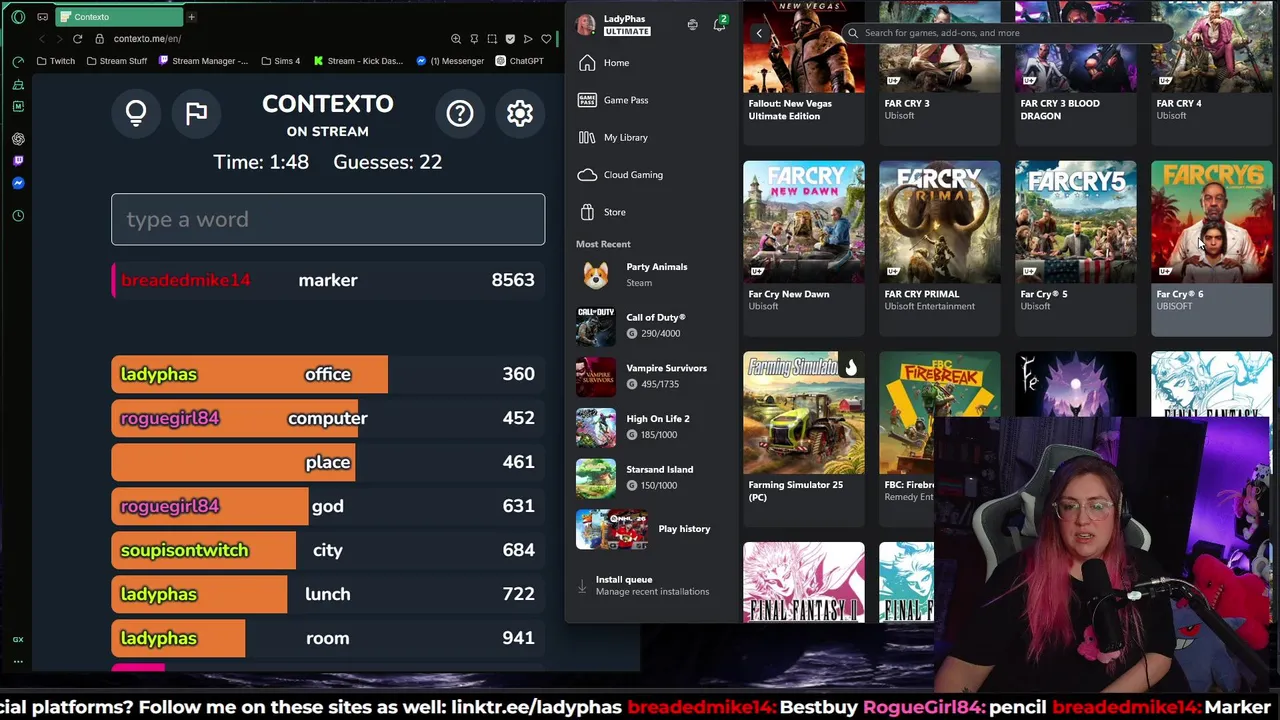Click the Xbox search games field
The height and width of the screenshot is (720, 1280).
pyautogui.click(x=1008, y=33)
